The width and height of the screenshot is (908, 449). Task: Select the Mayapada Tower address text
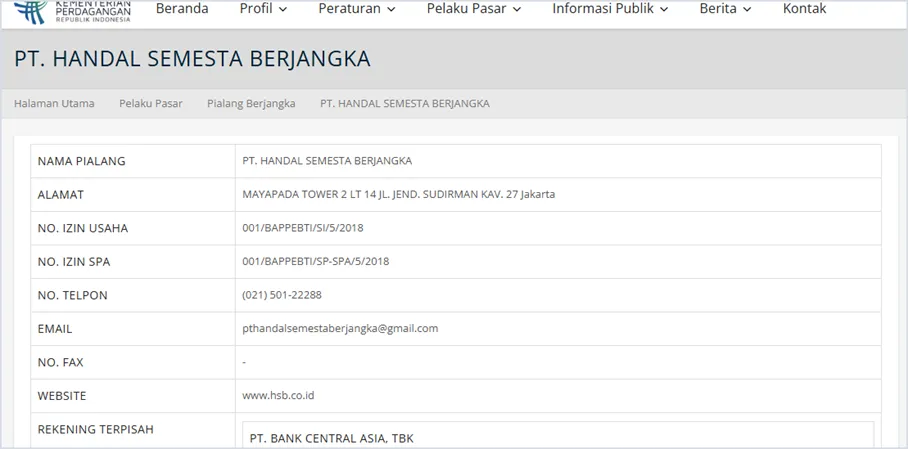click(398, 195)
